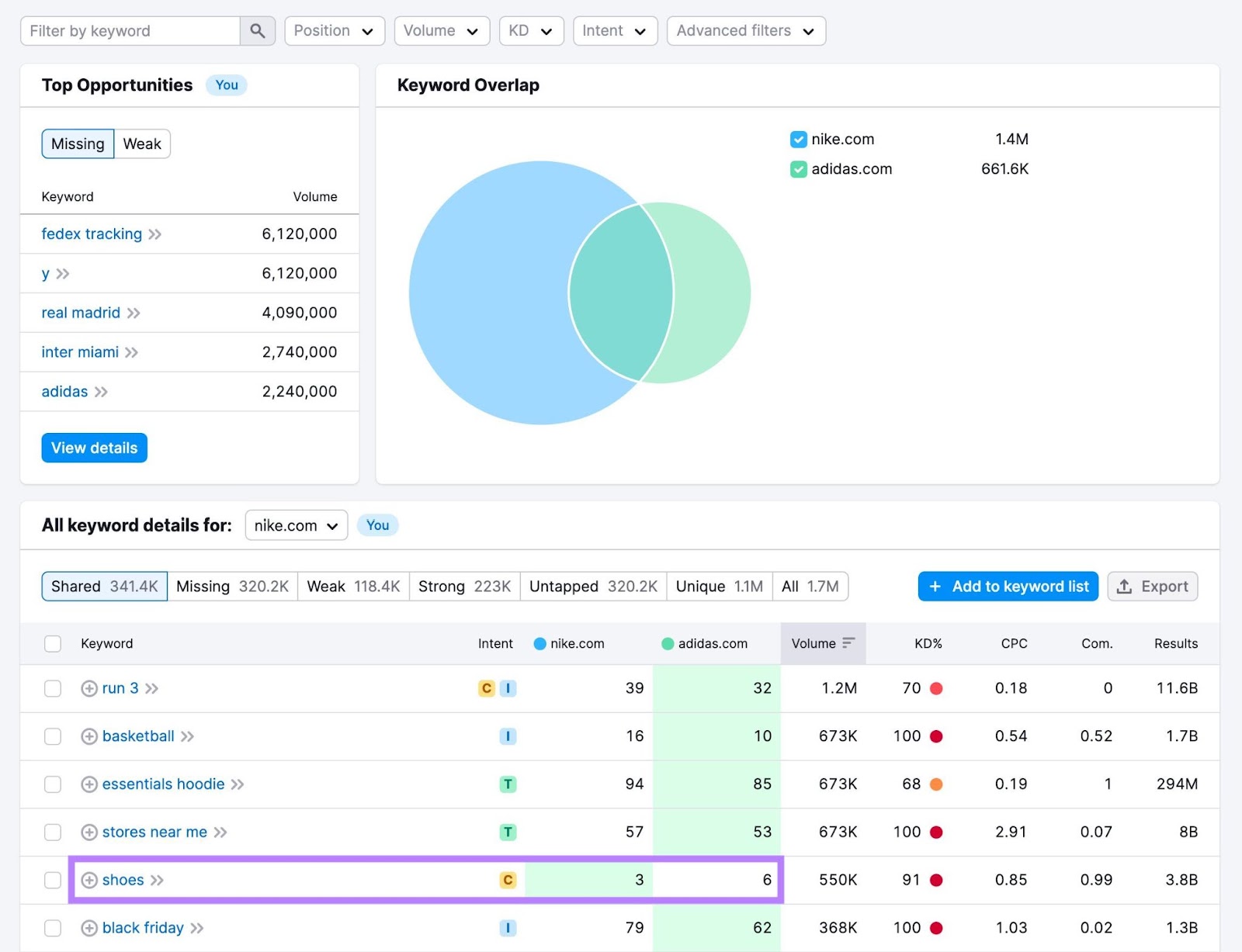Open nike.com domain selector dropdown
This screenshot has width=1242, height=952.
(296, 525)
